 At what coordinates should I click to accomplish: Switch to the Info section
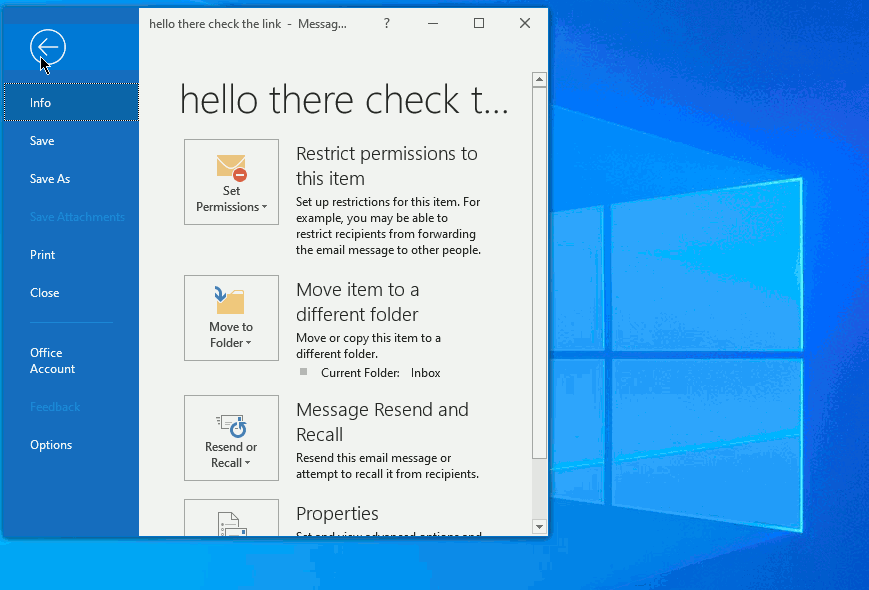(40, 102)
